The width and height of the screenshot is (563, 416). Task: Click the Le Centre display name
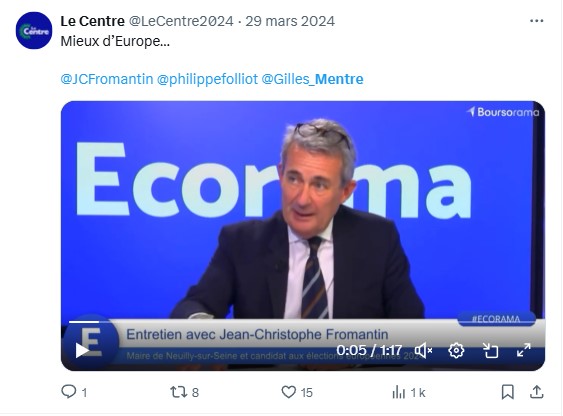pyautogui.click(x=92, y=21)
